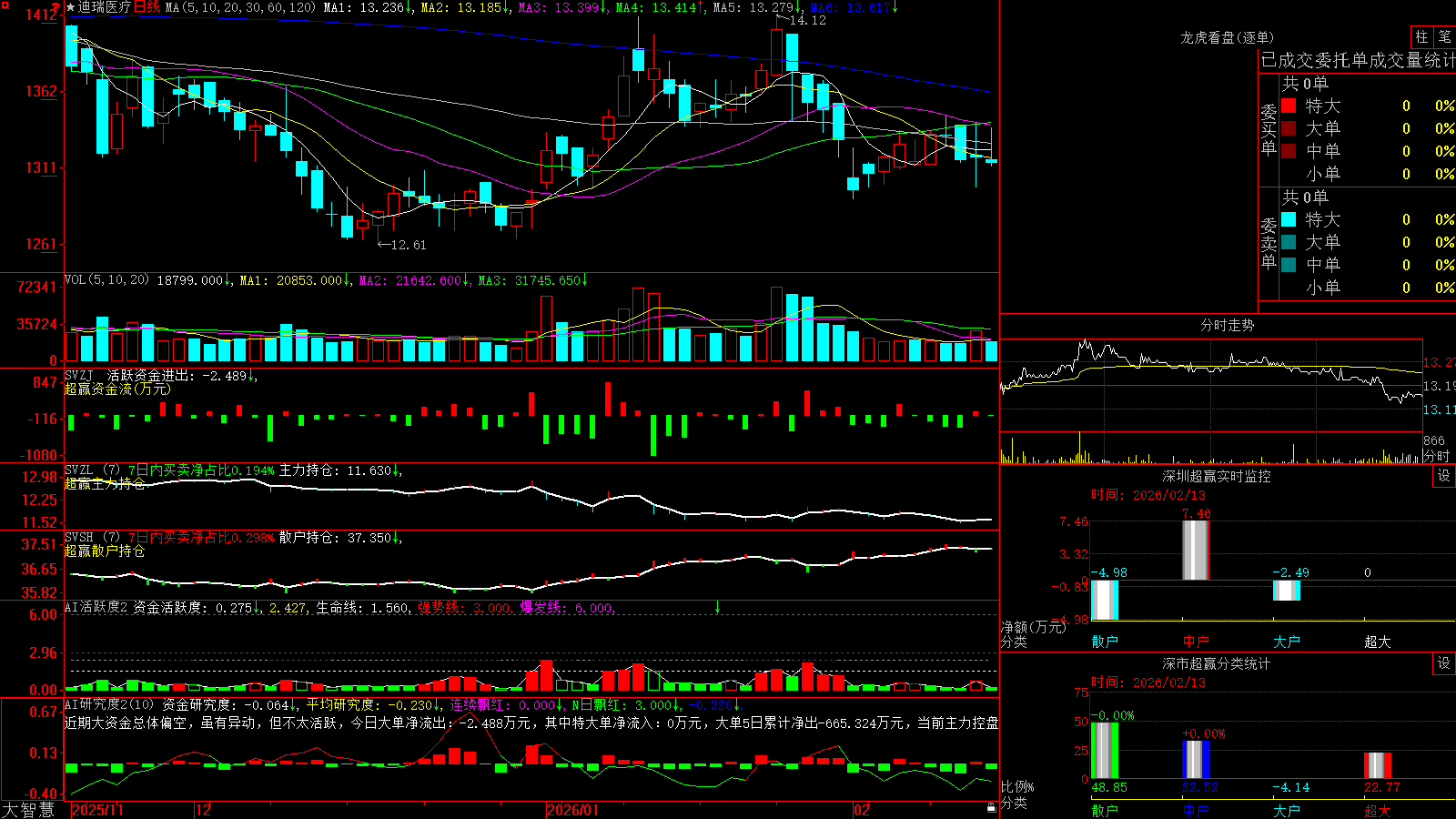Click the 主力持仓: 11.630 value
Screen dimensions: 1456x819
[x=335, y=470]
